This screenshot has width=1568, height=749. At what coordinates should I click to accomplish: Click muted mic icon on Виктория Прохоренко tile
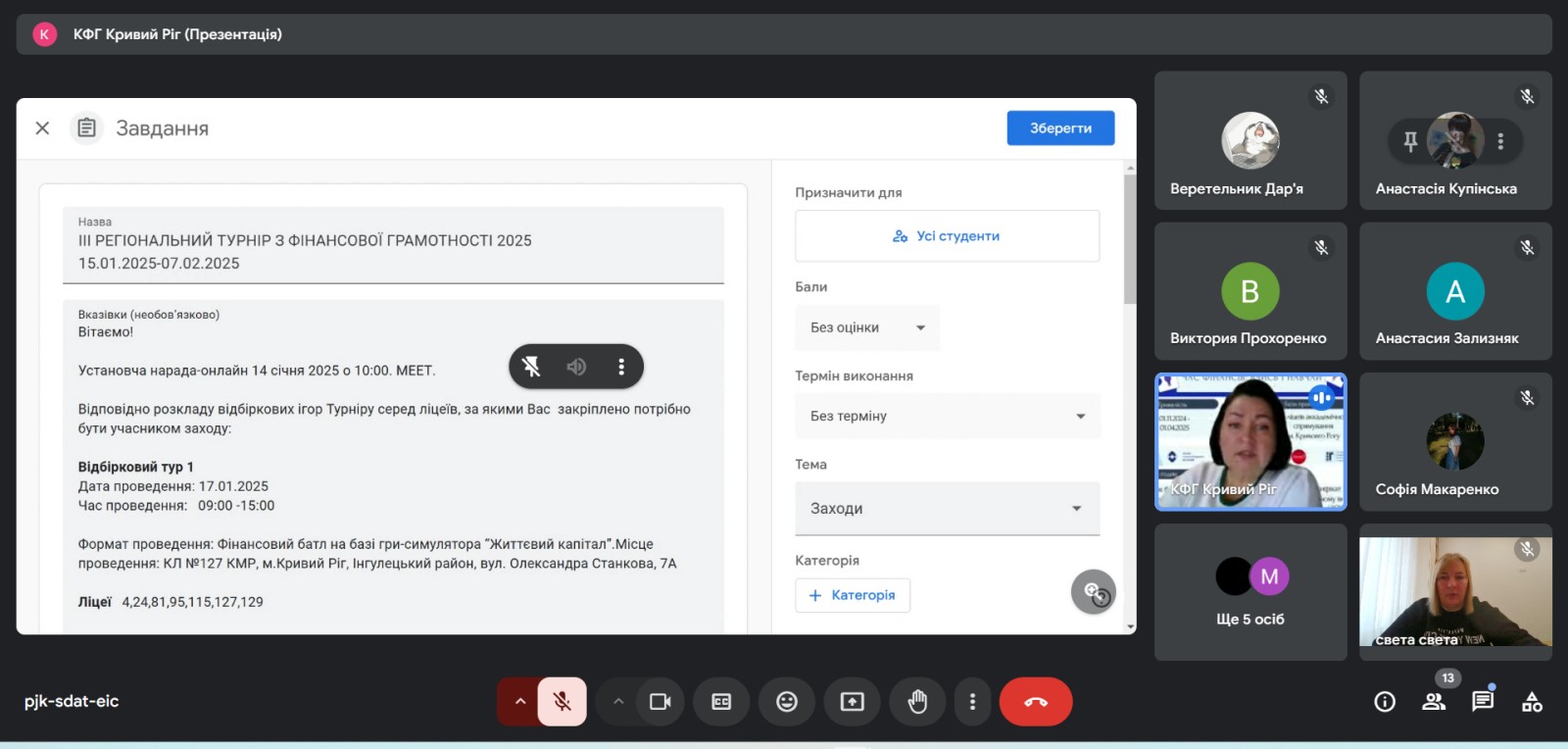coord(1321,247)
